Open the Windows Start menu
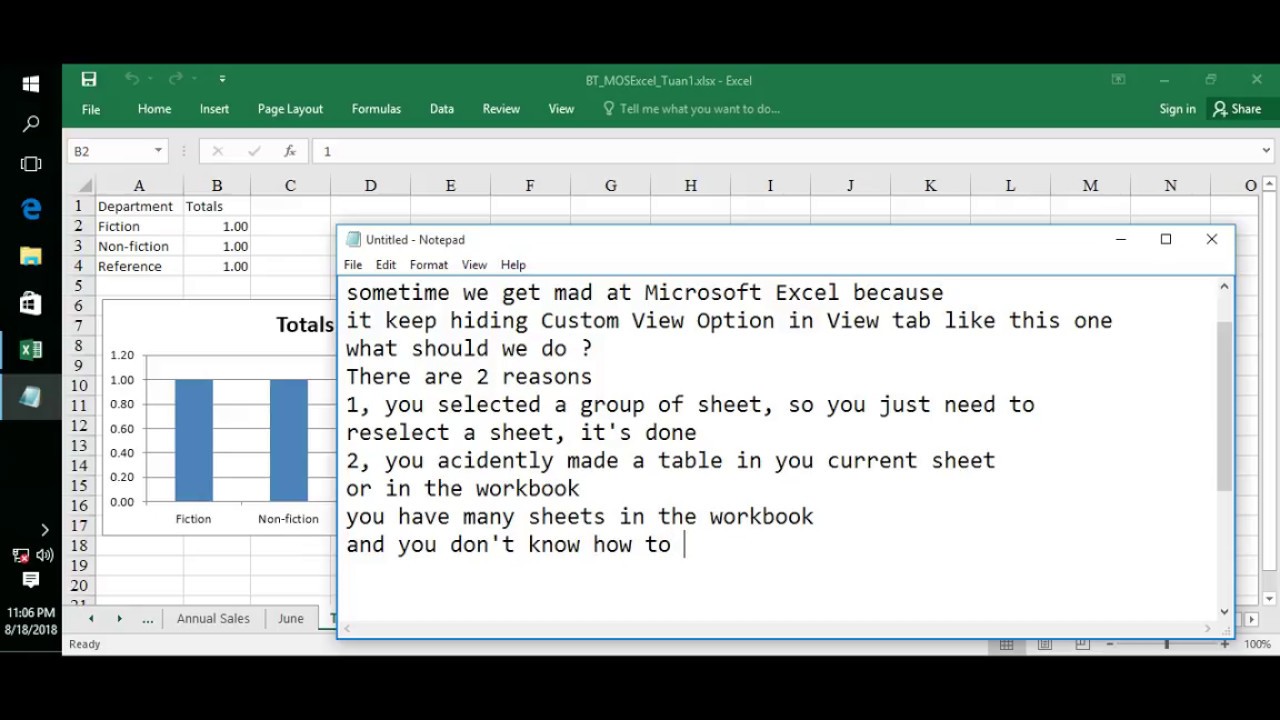This screenshot has height=720, width=1280. [31, 84]
